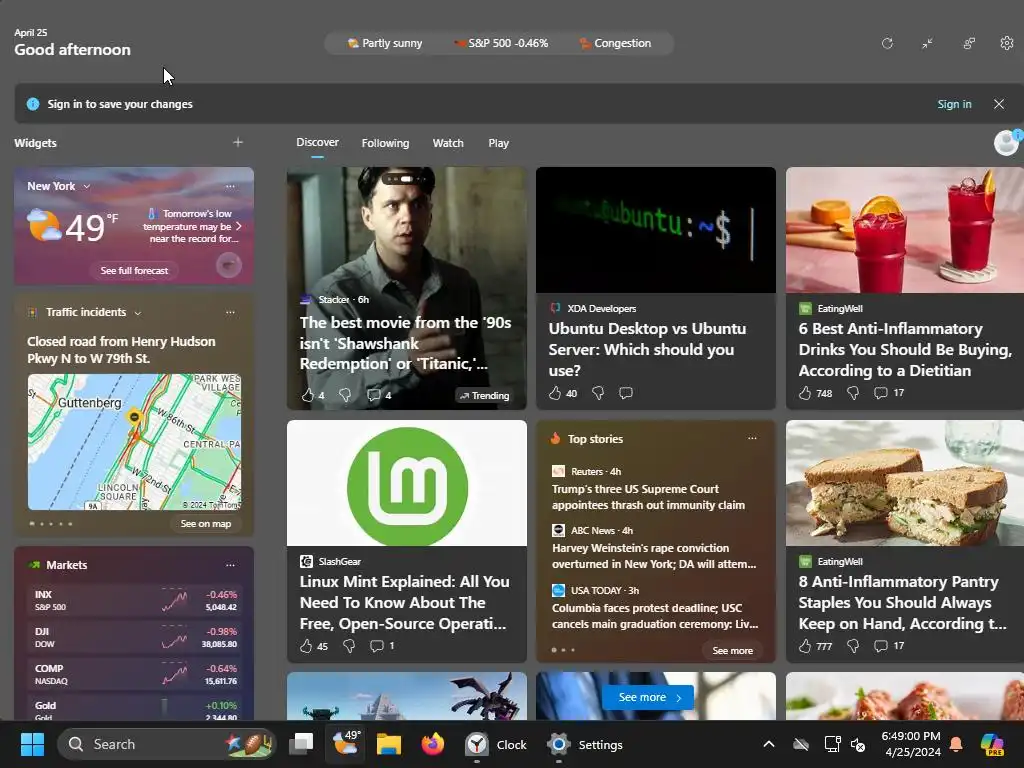Expand the New York location dropdown
The image size is (1024, 768).
coord(87,186)
